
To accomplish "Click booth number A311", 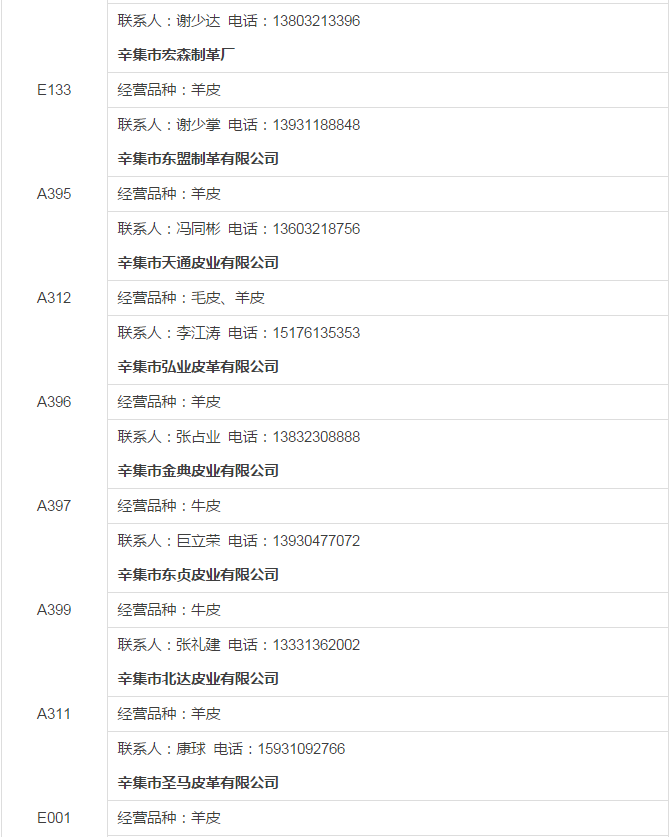I will pyautogui.click(x=54, y=714).
